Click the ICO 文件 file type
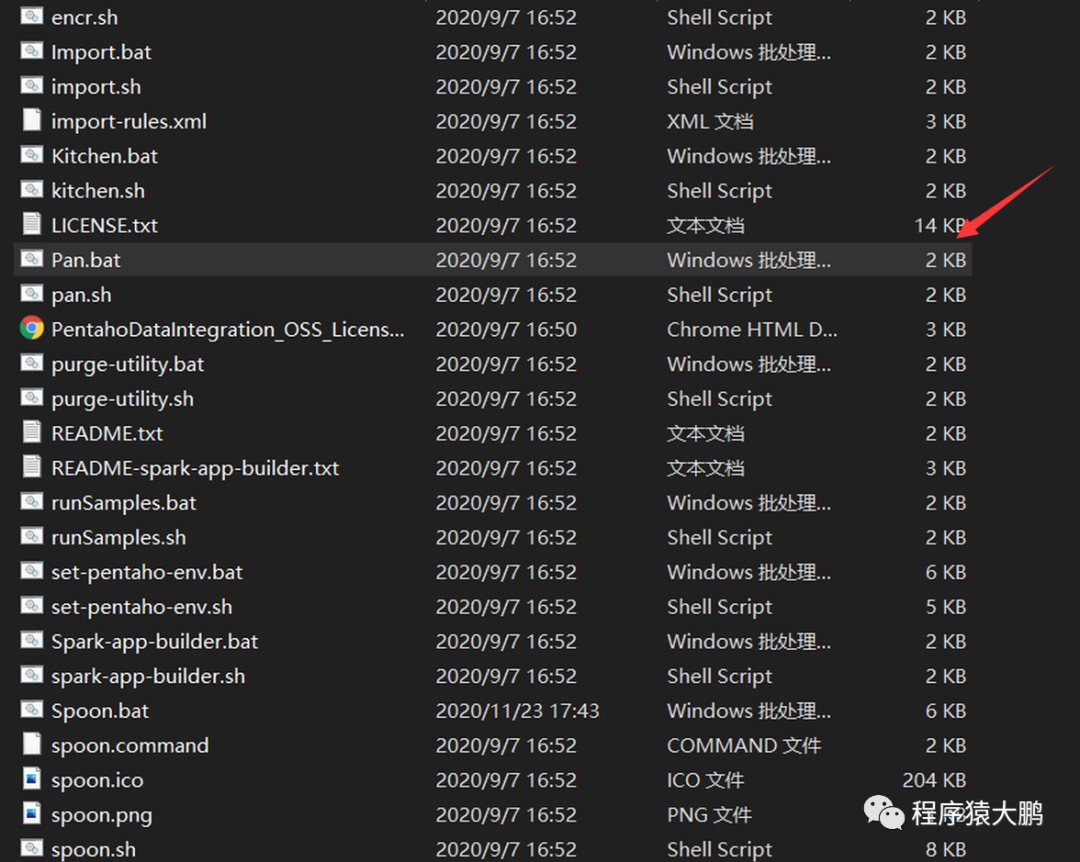This screenshot has height=862, width=1080. [x=705, y=781]
